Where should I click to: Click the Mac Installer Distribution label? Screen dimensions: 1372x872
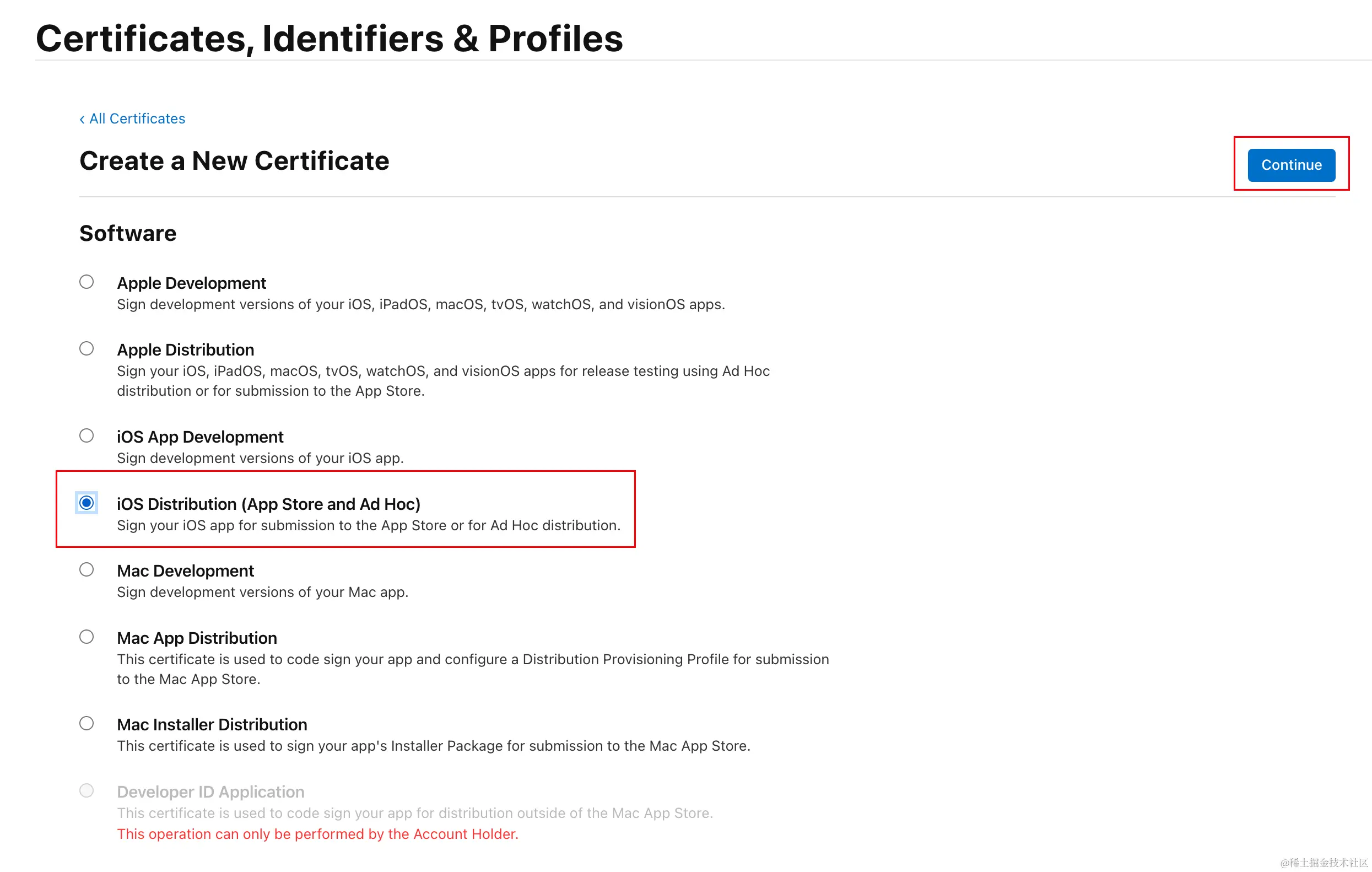pyautogui.click(x=212, y=725)
